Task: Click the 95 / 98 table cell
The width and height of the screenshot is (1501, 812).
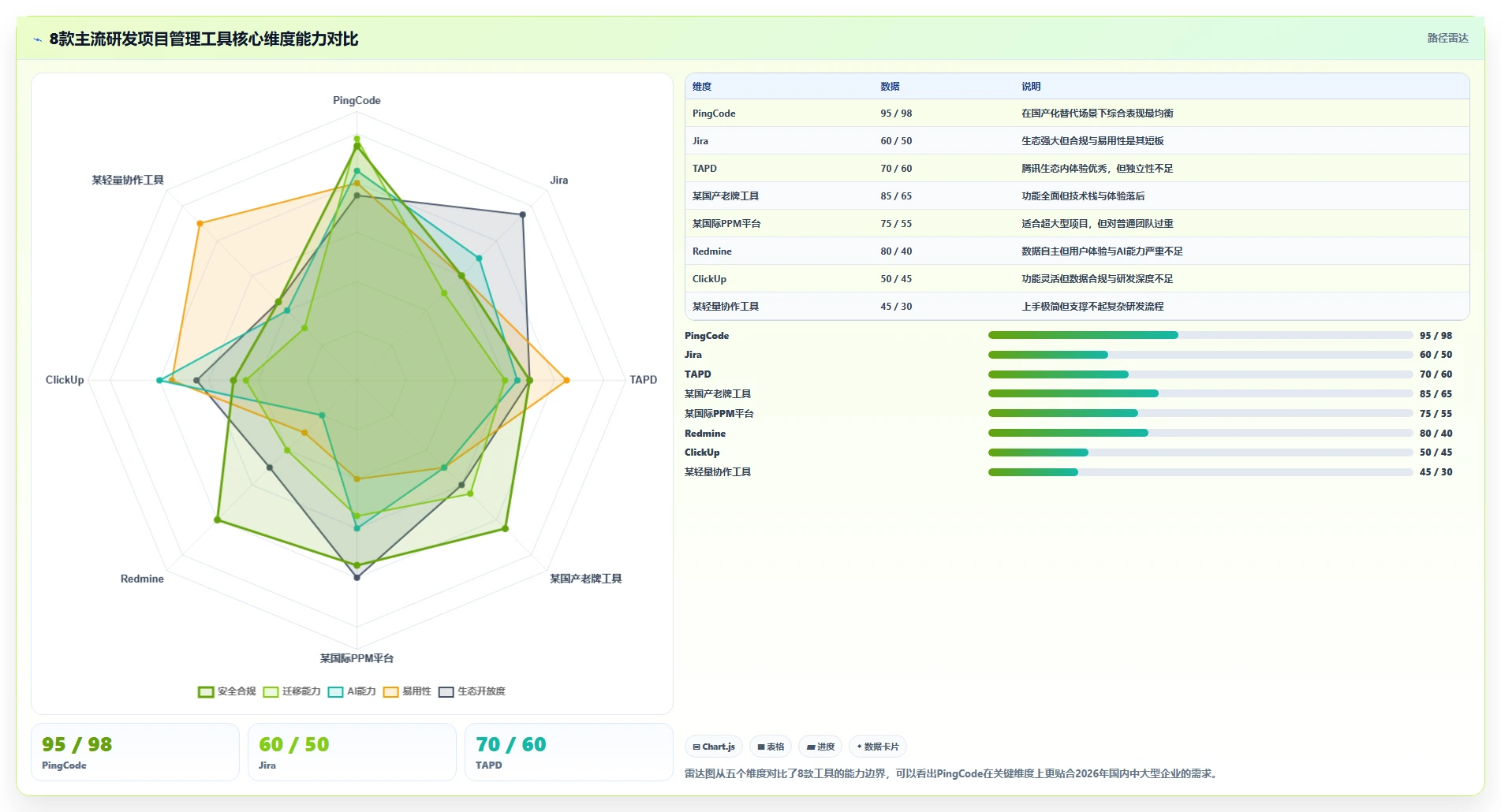Action: point(896,114)
